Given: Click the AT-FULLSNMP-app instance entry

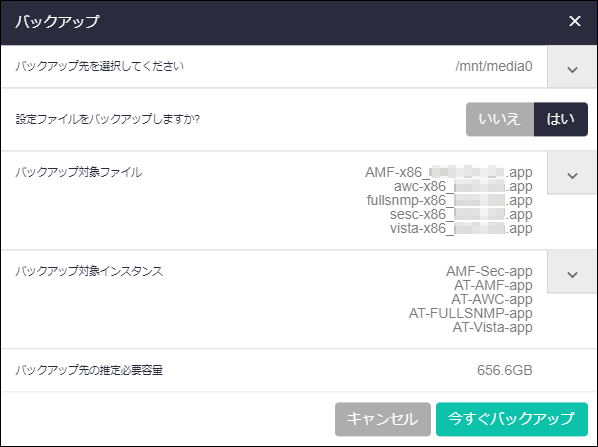Looking at the screenshot, I should coord(471,313).
